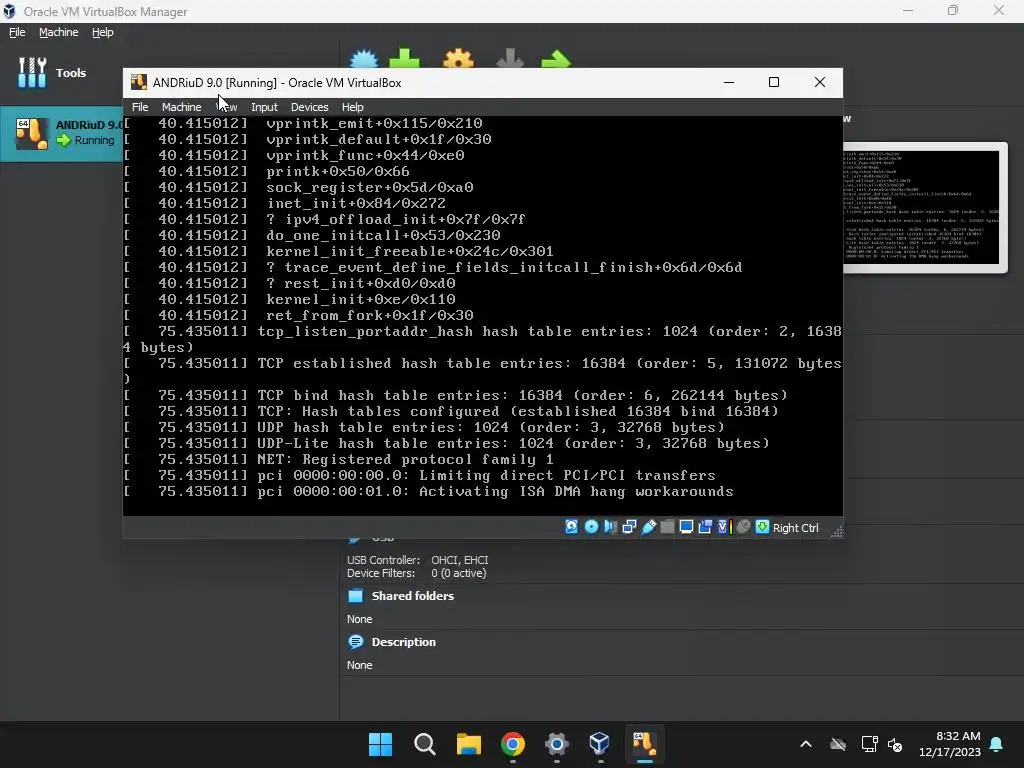Click the network display tray icon

click(869, 744)
